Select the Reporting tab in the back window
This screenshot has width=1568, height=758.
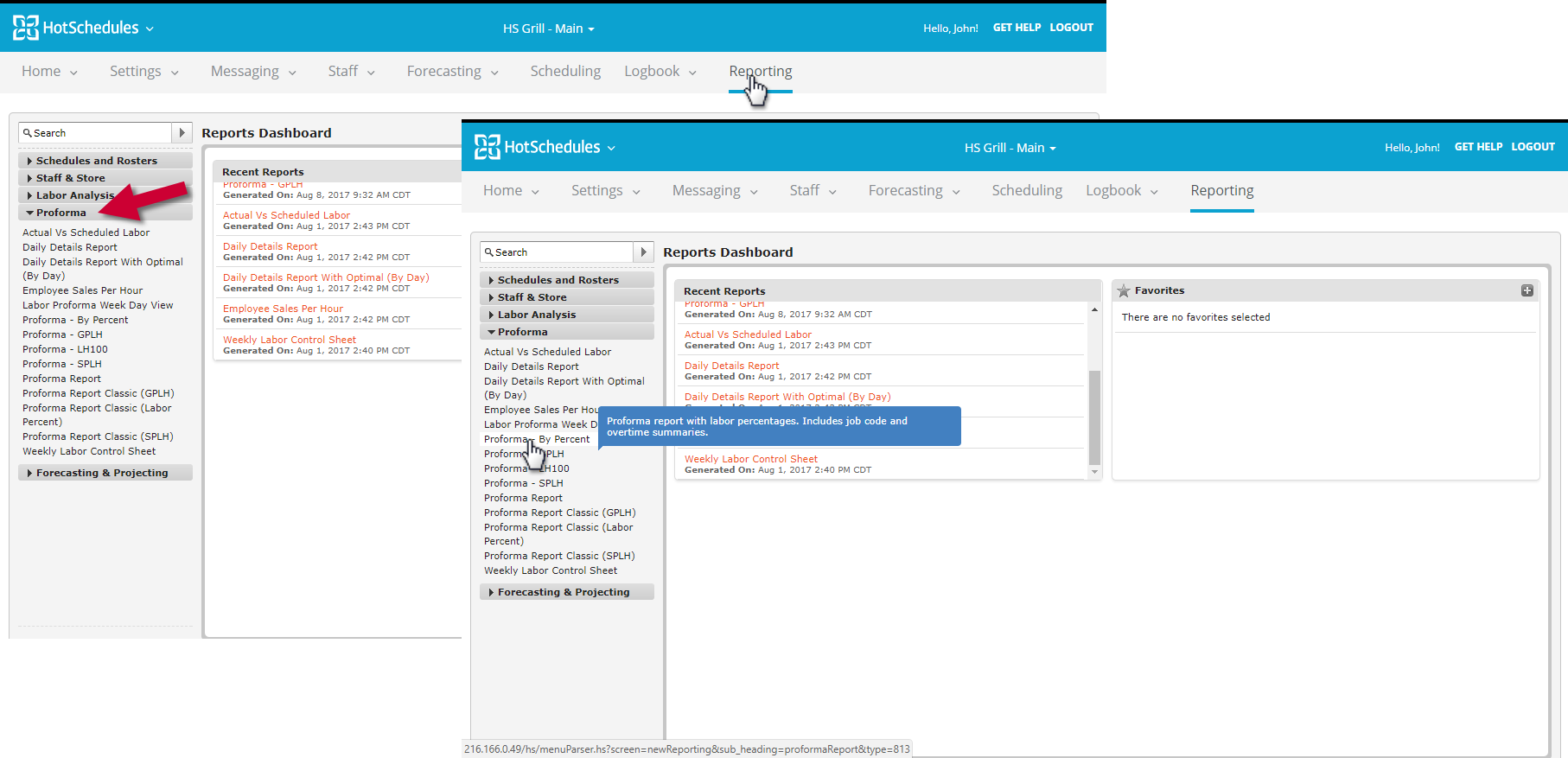761,72
